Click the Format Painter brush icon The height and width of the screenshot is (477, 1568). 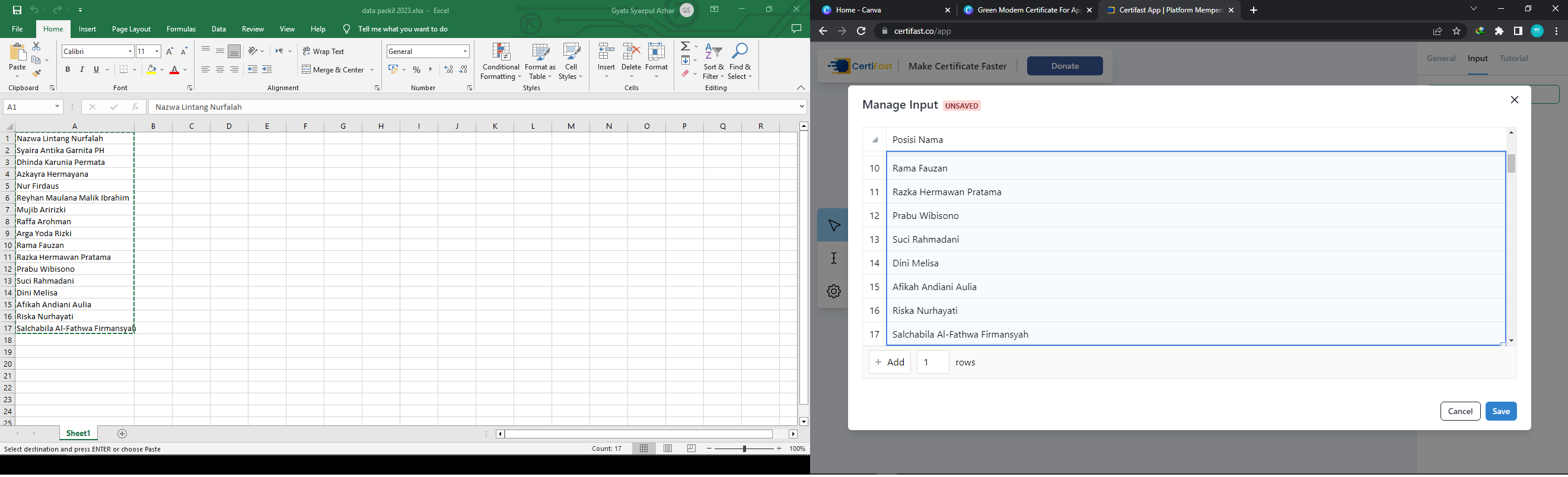click(37, 74)
